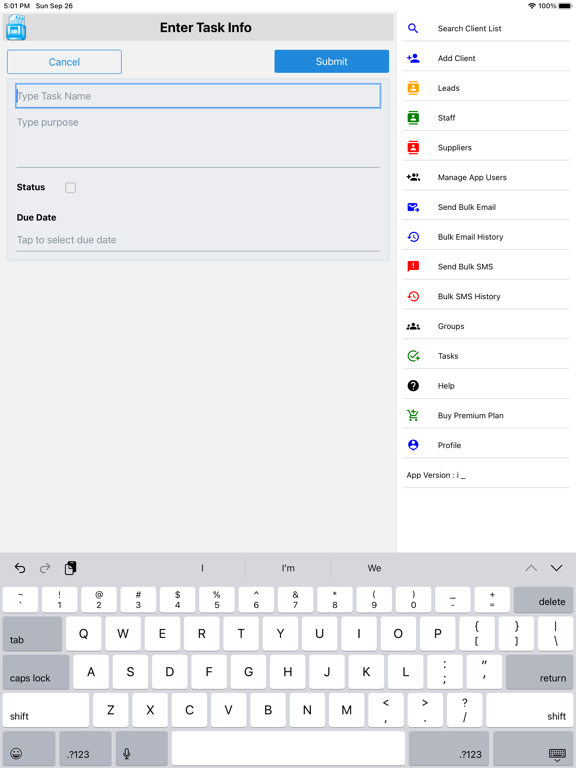The width and height of the screenshot is (576, 768).
Task: Click the Search Client List magnifier icon
Action: coord(413,28)
